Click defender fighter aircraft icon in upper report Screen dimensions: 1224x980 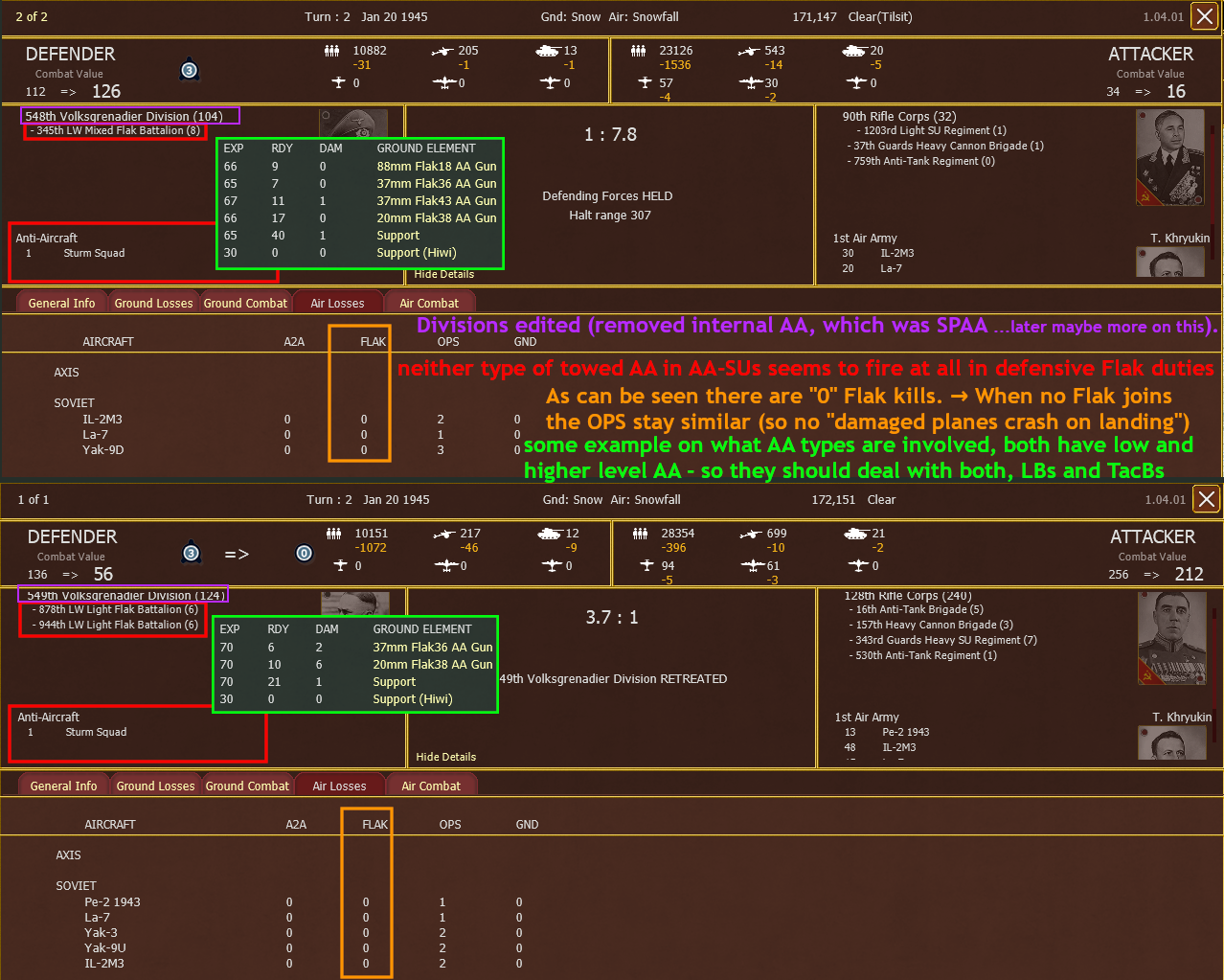click(x=338, y=83)
